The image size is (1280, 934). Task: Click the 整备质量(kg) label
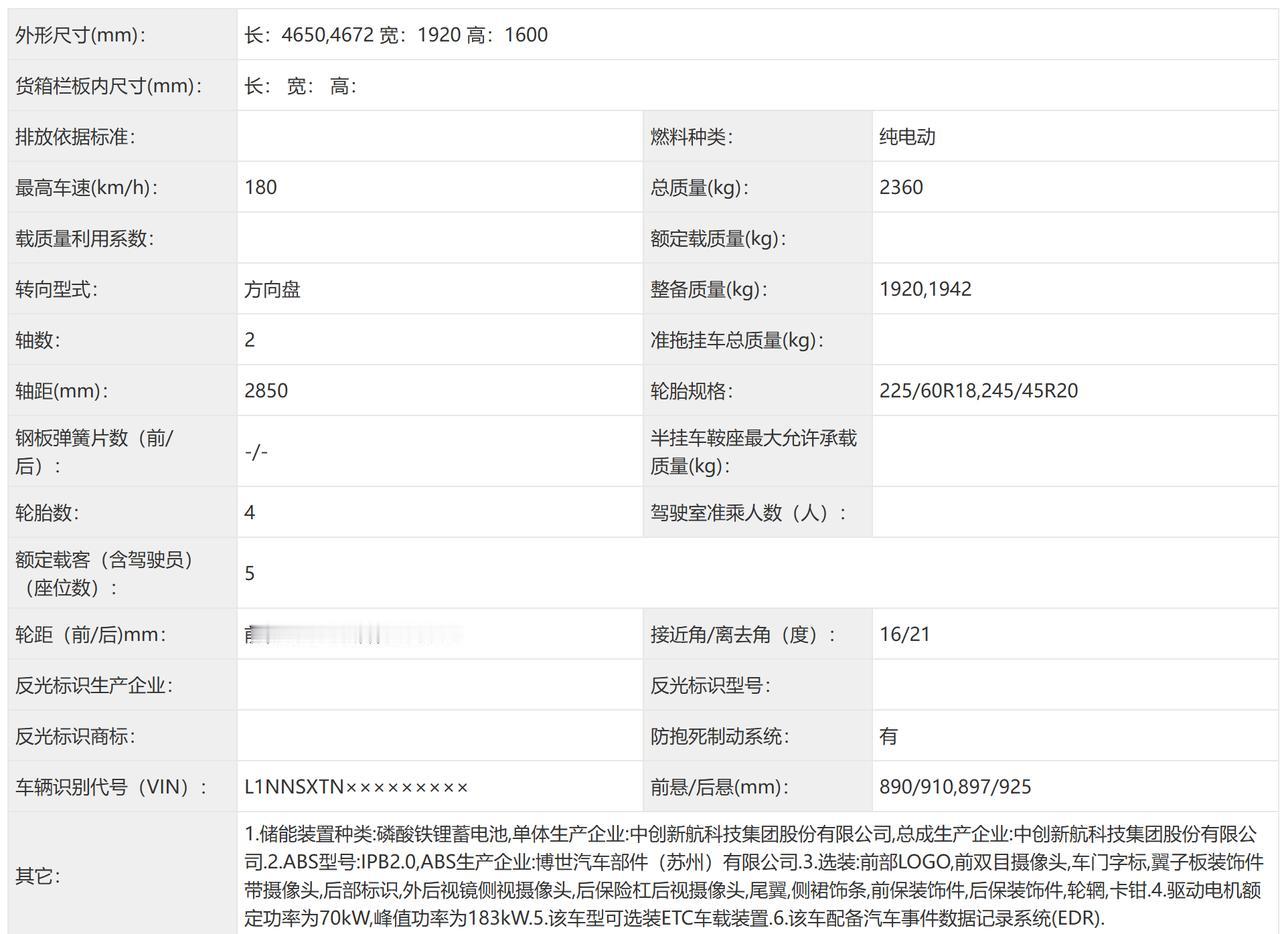click(709, 289)
